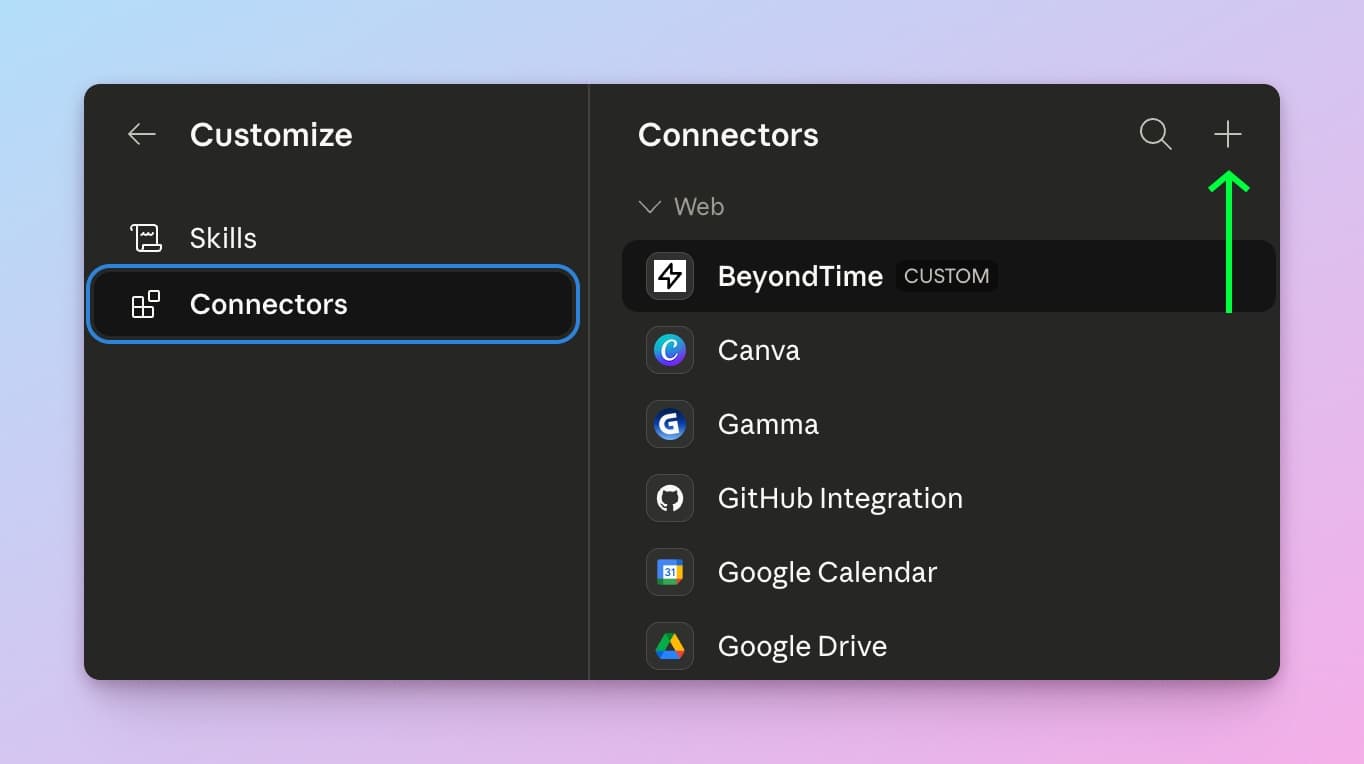This screenshot has width=1364, height=764.
Task: Click the Gamma app icon
Action: pyautogui.click(x=669, y=424)
